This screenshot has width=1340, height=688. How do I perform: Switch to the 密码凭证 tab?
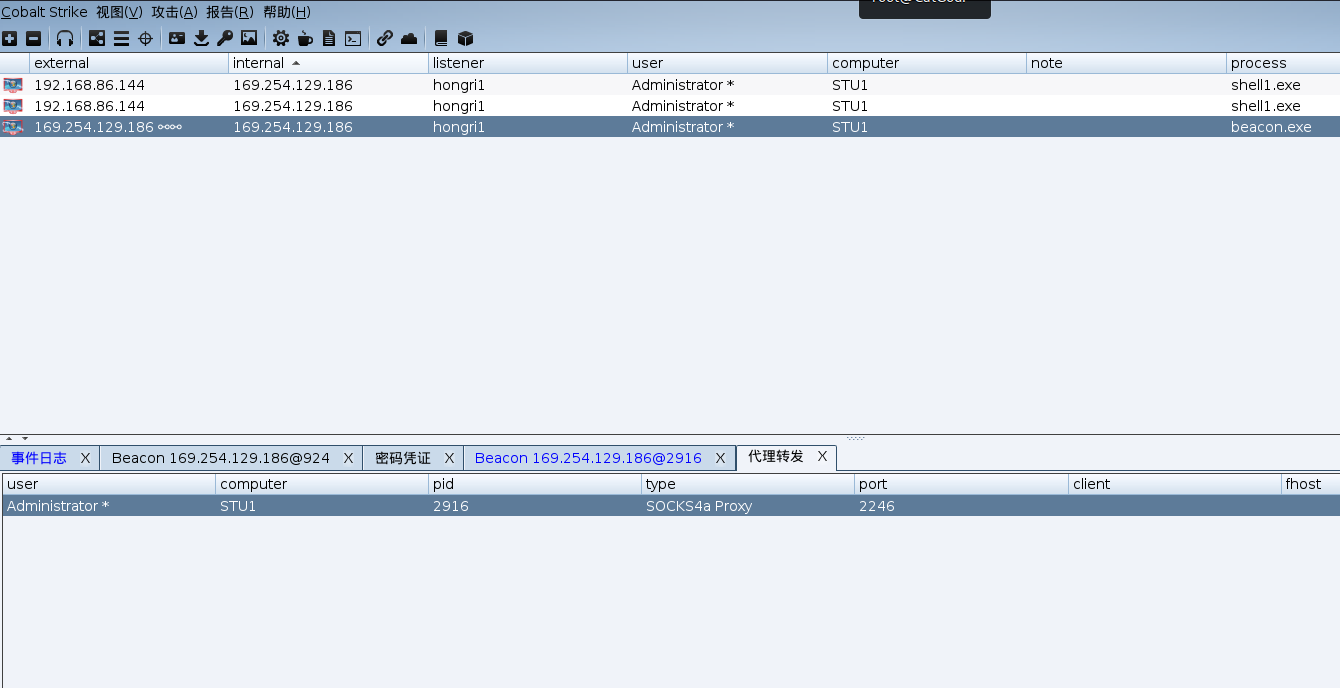[x=403, y=458]
